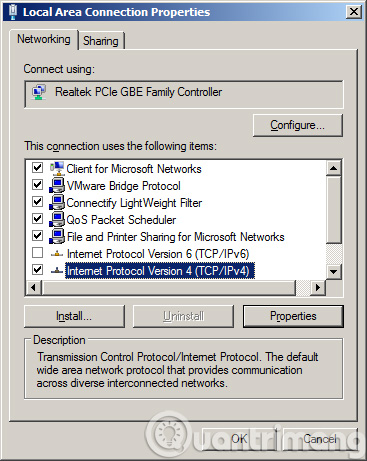Click the QoS Packet Scheduler icon
Viewport: 367px width, 461px height.
[57, 219]
